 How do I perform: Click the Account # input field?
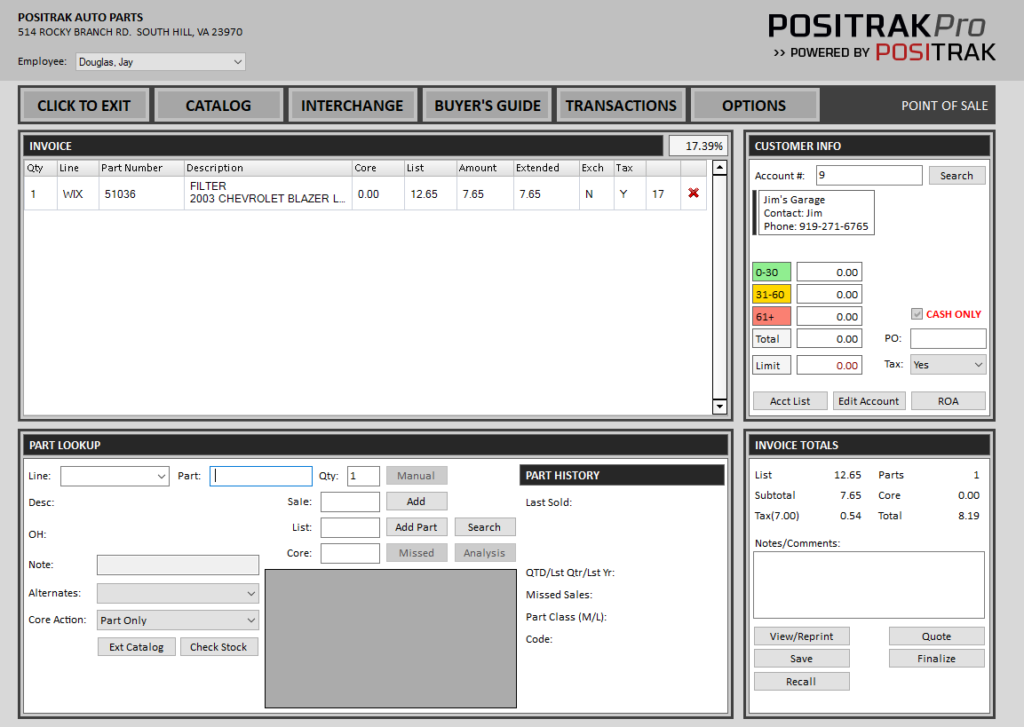869,175
